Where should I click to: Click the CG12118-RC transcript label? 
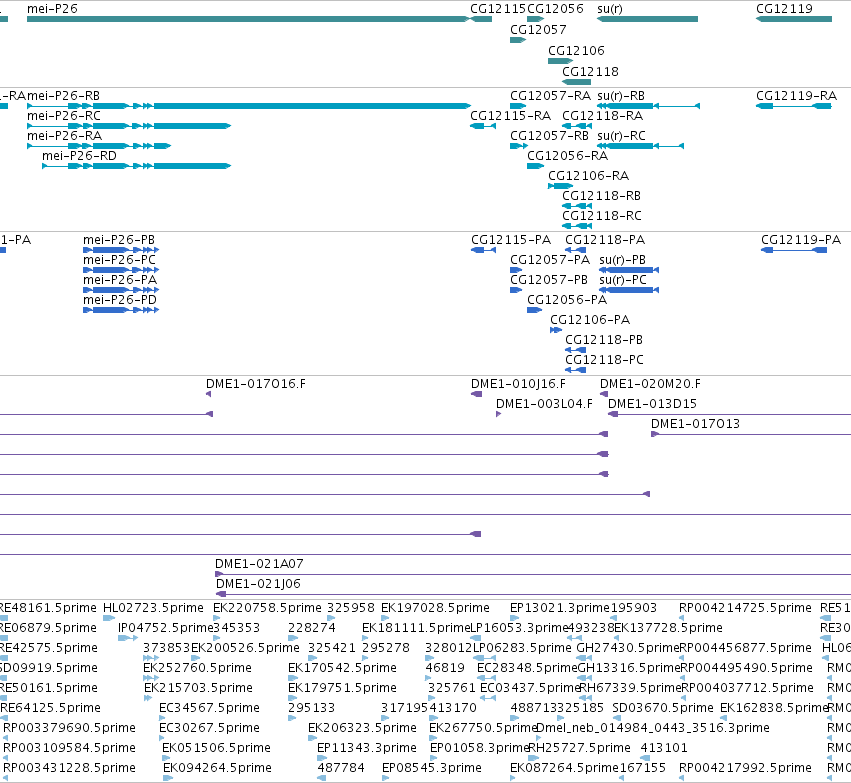pos(602,216)
